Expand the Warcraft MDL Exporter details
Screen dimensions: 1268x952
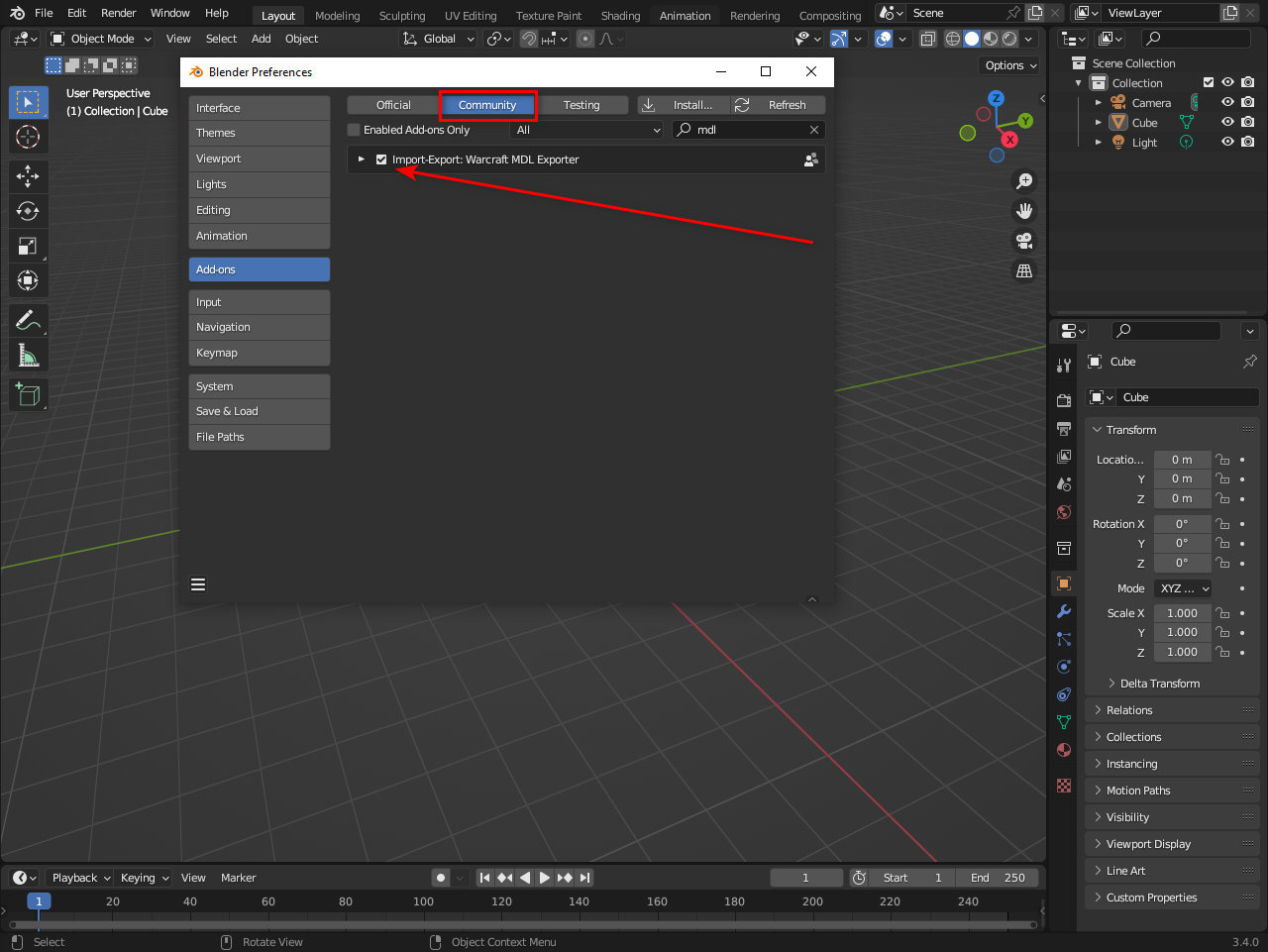coord(362,159)
